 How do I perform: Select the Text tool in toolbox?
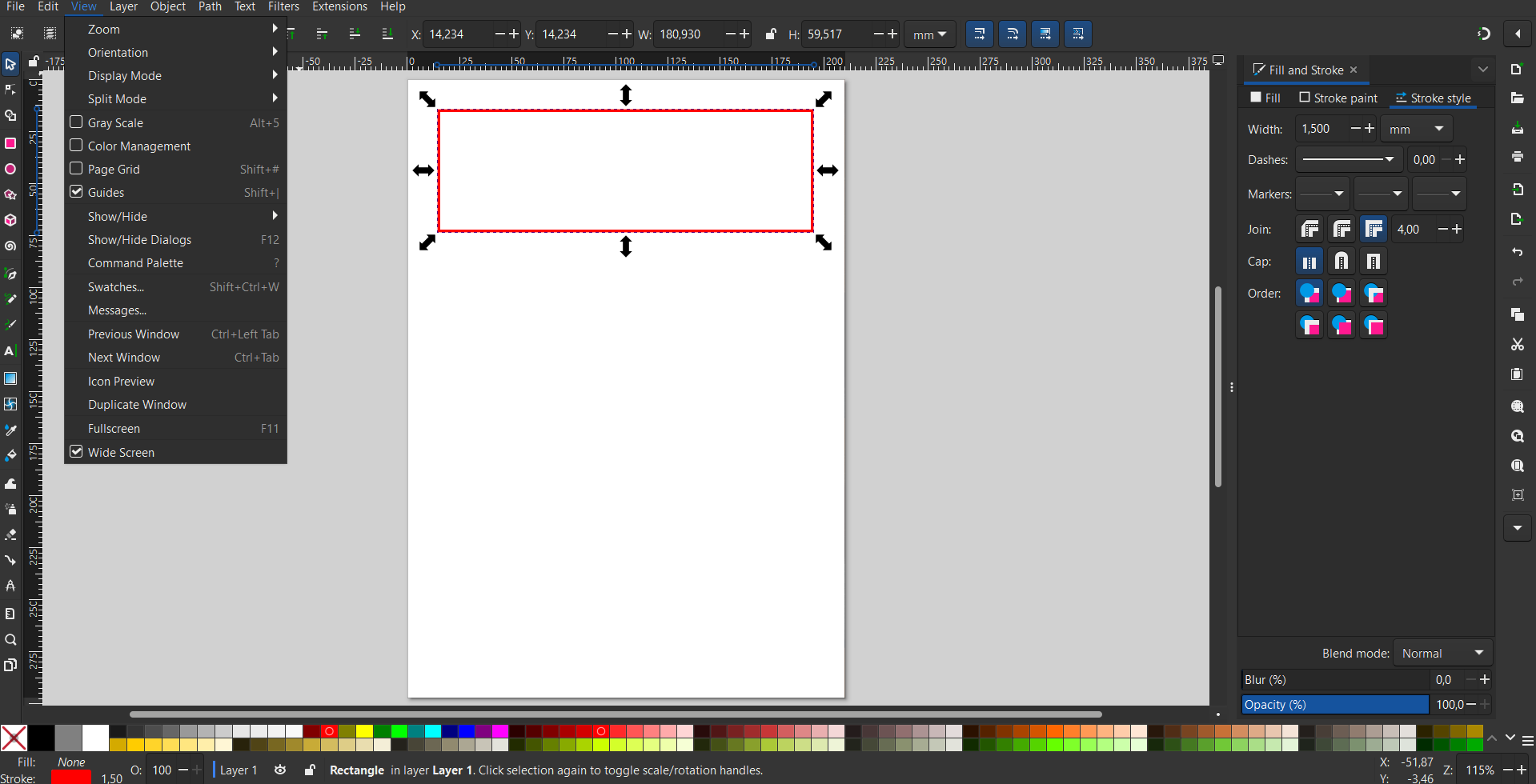[x=10, y=351]
